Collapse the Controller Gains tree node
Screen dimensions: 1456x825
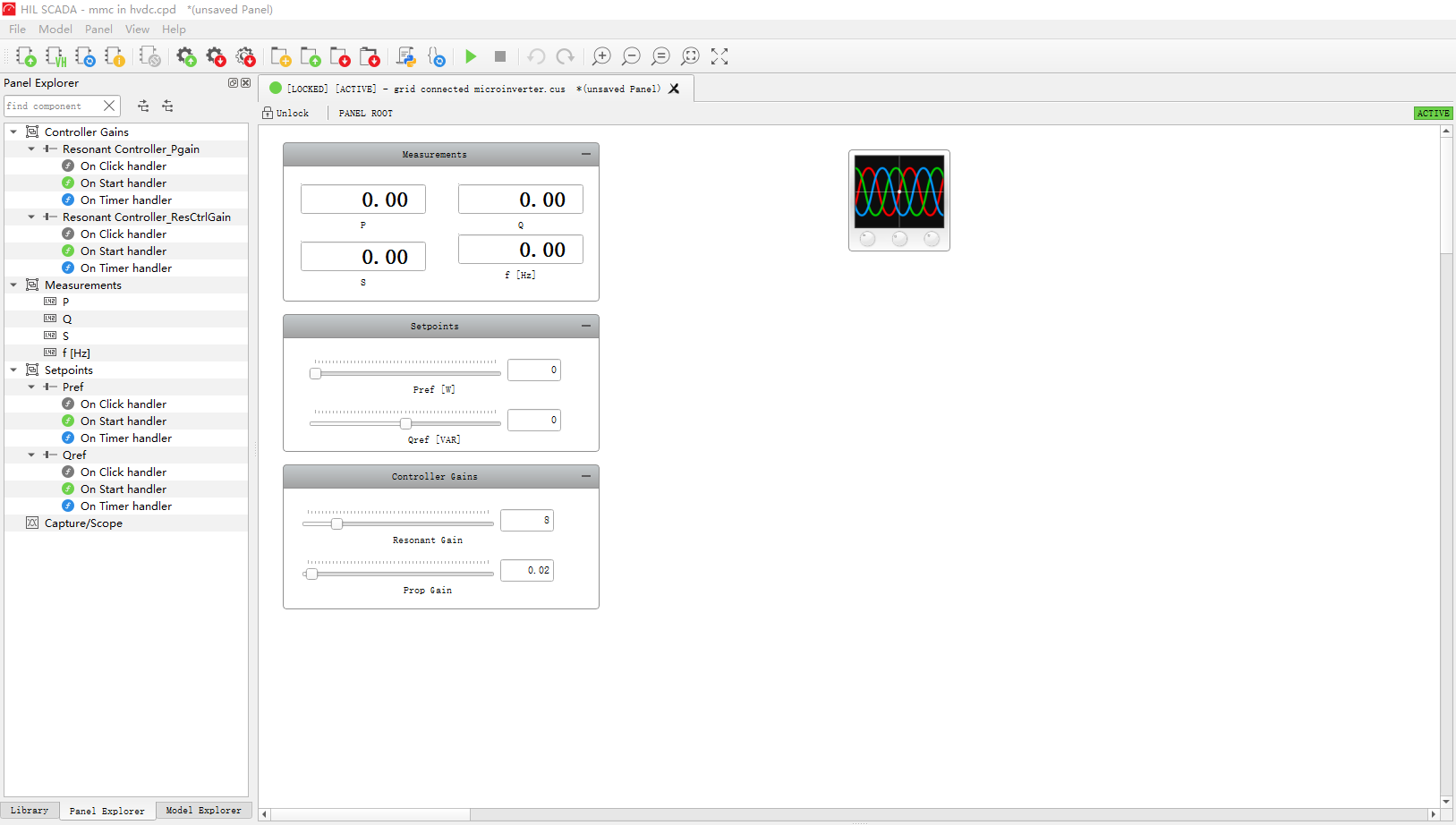13,132
